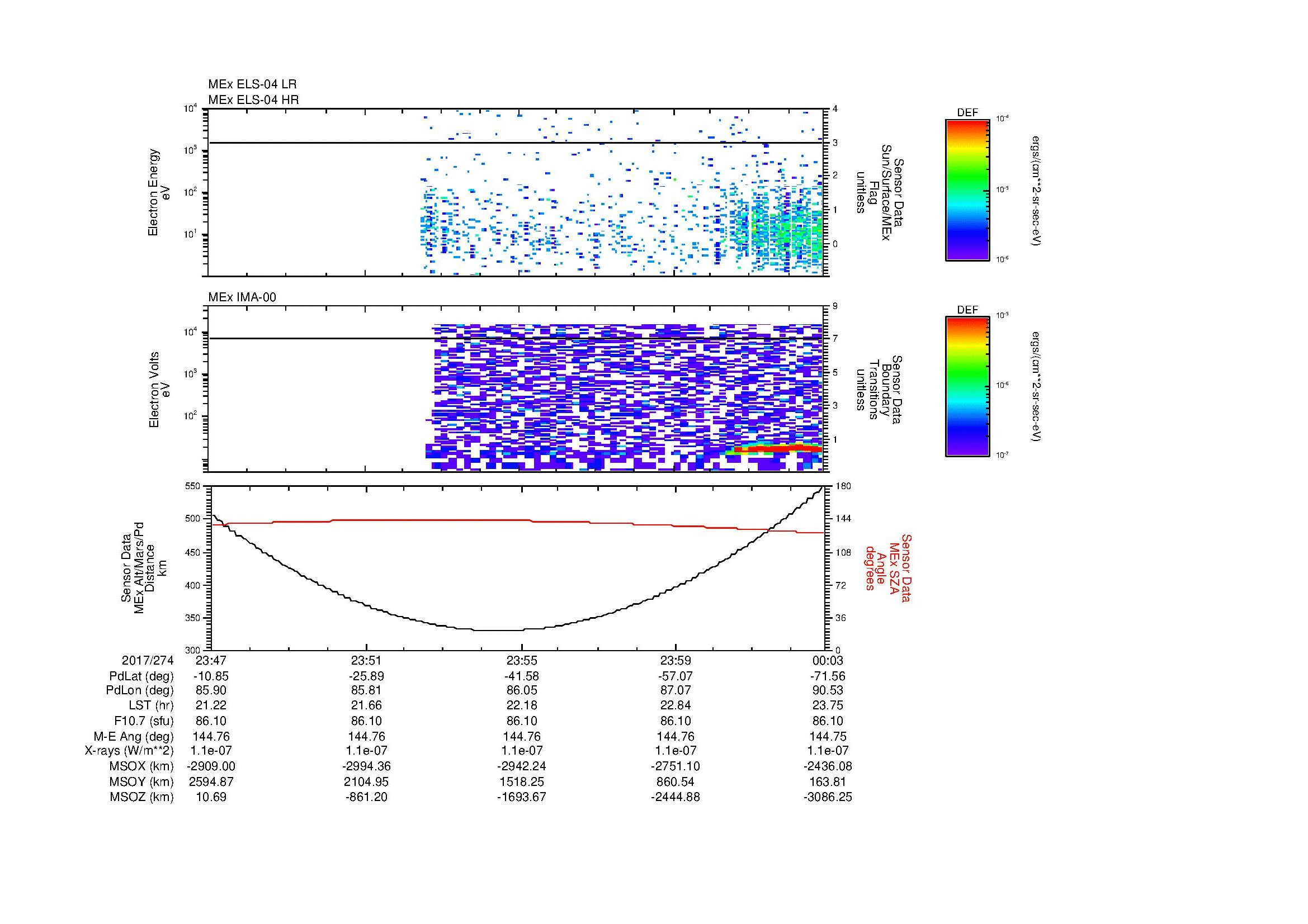
Task: Click the LST value '21.22'
Action: pos(211,705)
